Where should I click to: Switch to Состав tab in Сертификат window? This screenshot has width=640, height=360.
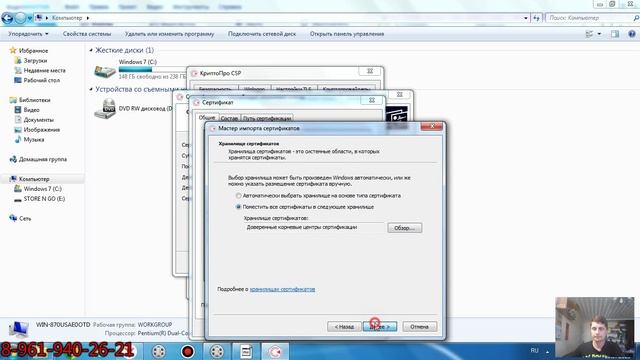(x=229, y=118)
